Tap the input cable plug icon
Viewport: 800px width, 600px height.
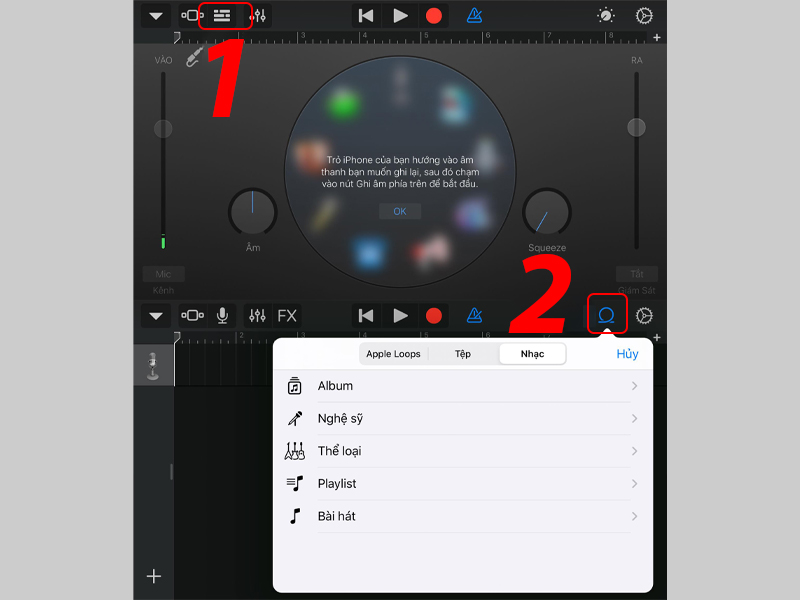(x=194, y=57)
